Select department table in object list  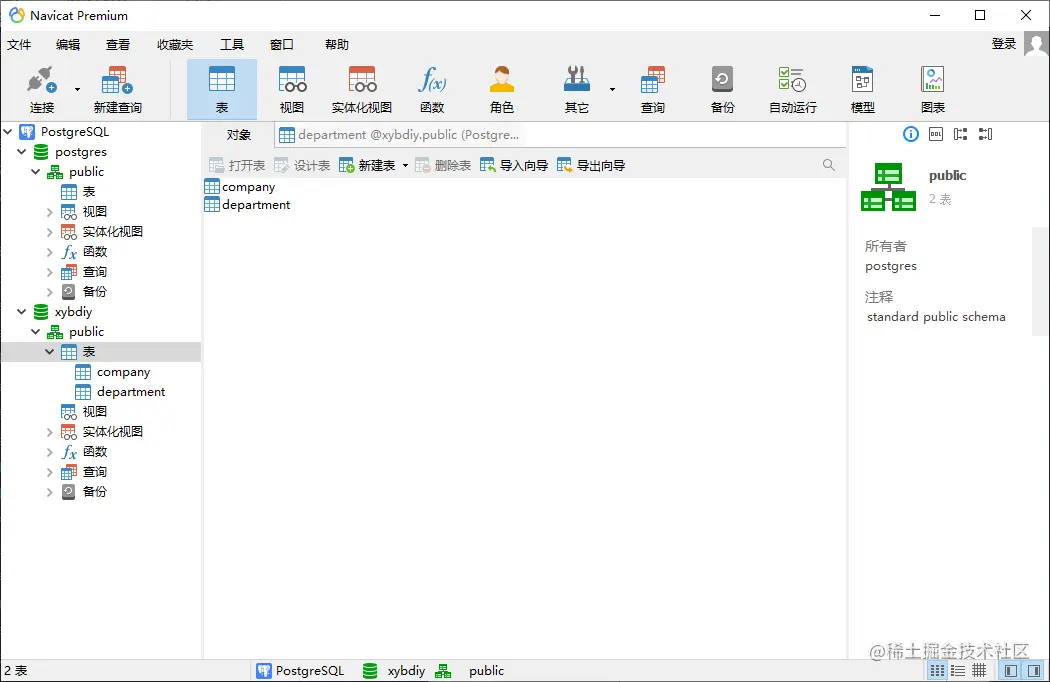(x=247, y=204)
